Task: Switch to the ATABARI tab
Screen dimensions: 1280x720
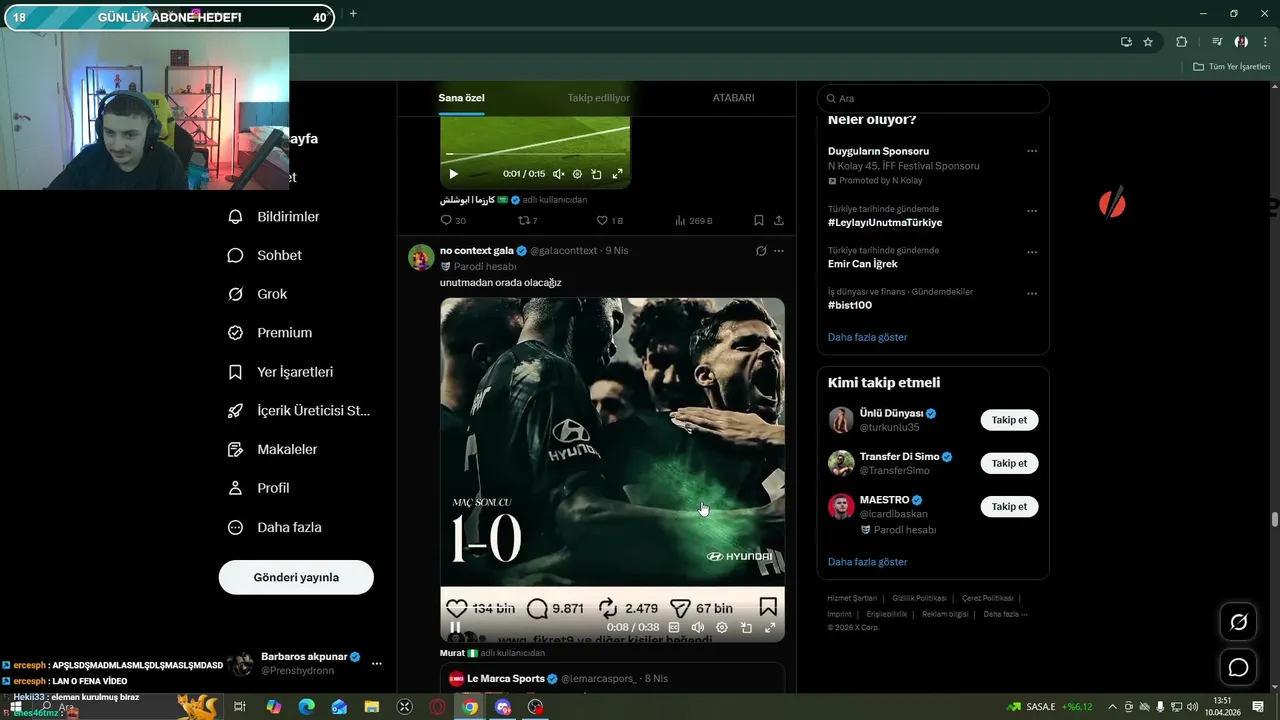Action: point(733,98)
